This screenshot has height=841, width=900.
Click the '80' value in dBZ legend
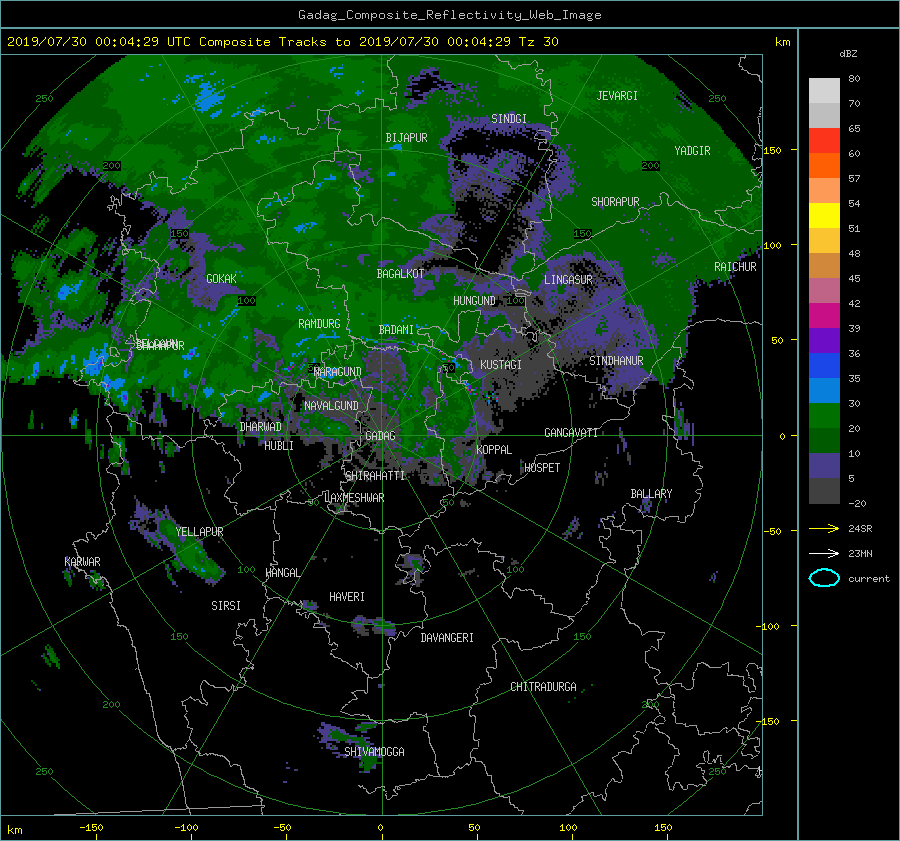pos(854,79)
